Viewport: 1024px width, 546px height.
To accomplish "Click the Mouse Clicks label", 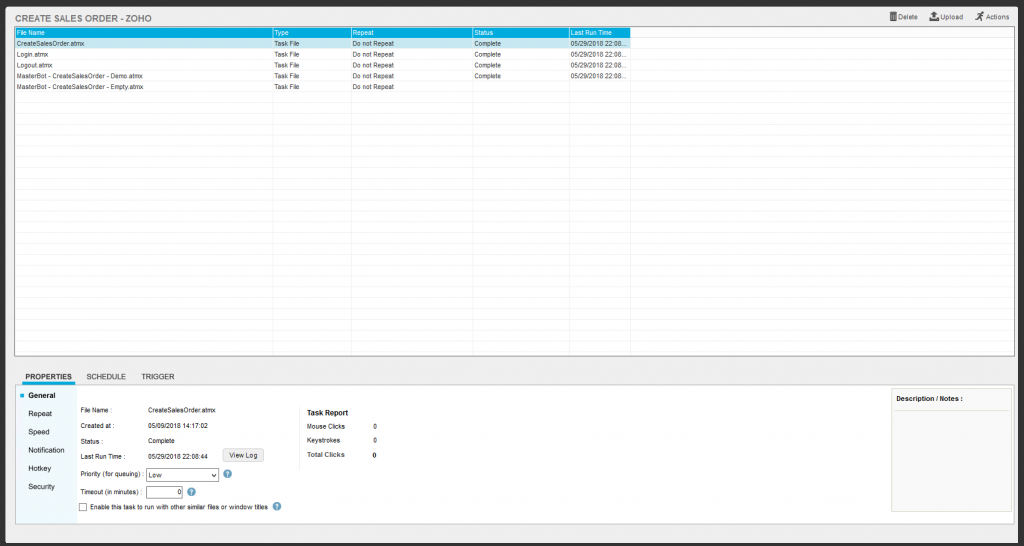I will click(x=326, y=426).
